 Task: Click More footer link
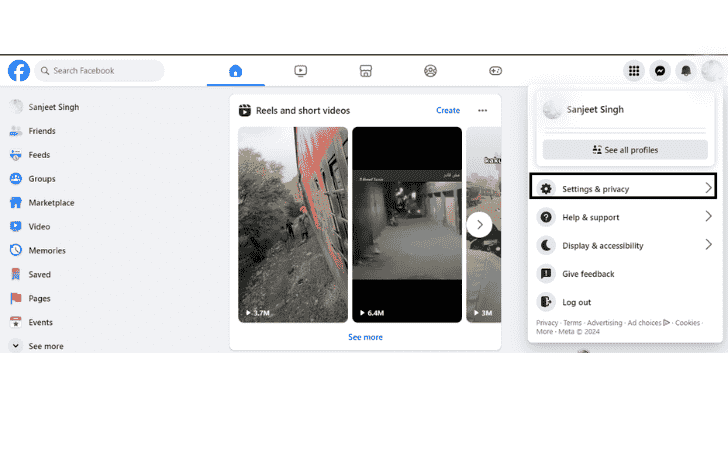click(x=545, y=332)
